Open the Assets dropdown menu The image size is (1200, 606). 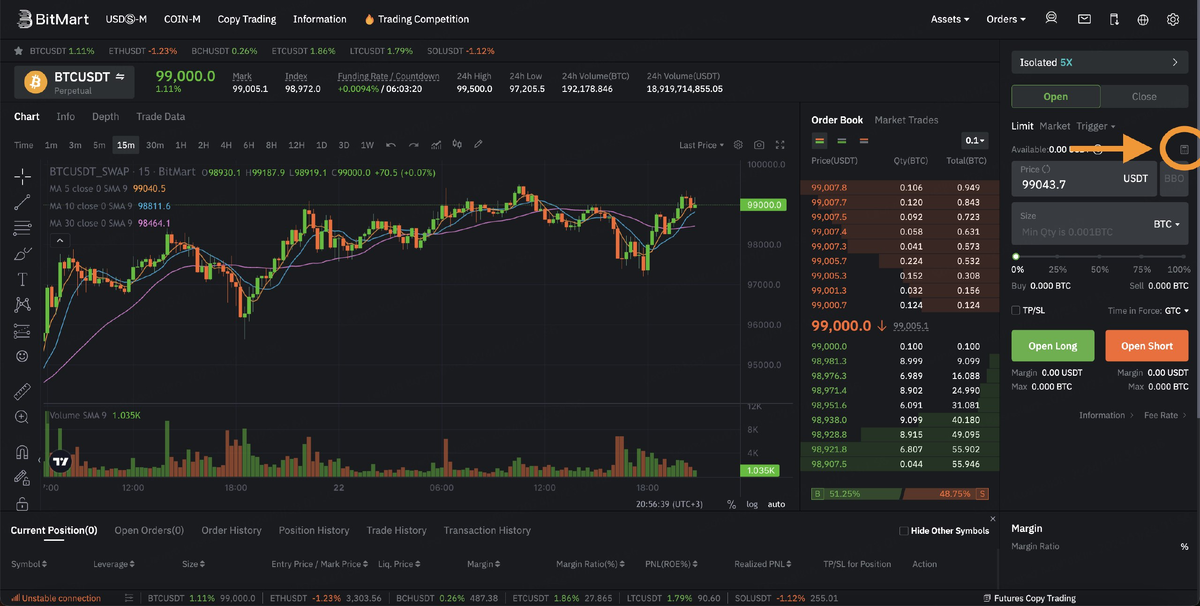(949, 19)
